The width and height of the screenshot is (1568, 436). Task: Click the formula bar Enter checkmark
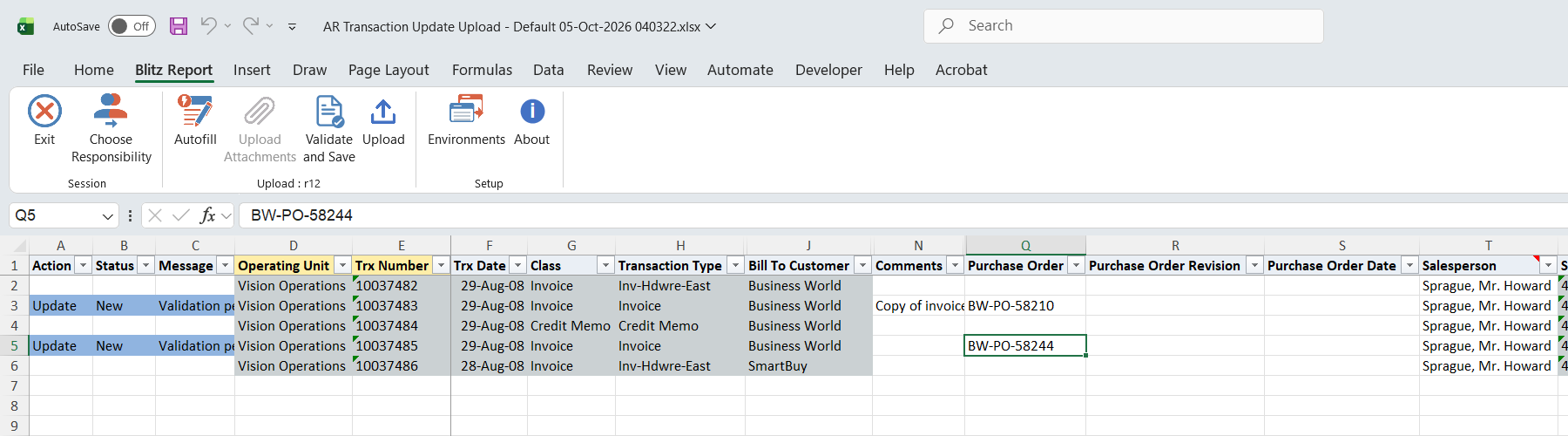tap(181, 215)
